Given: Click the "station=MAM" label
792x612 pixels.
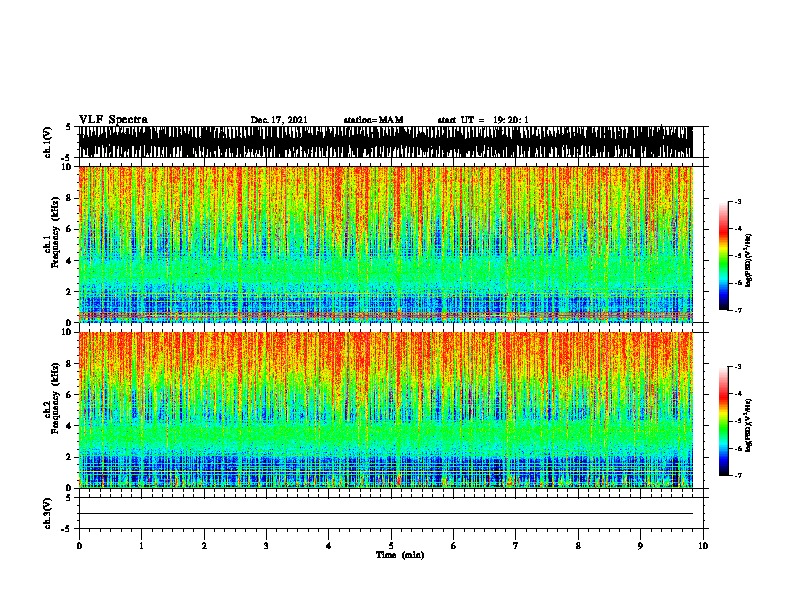Looking at the screenshot, I should tap(373, 120).
